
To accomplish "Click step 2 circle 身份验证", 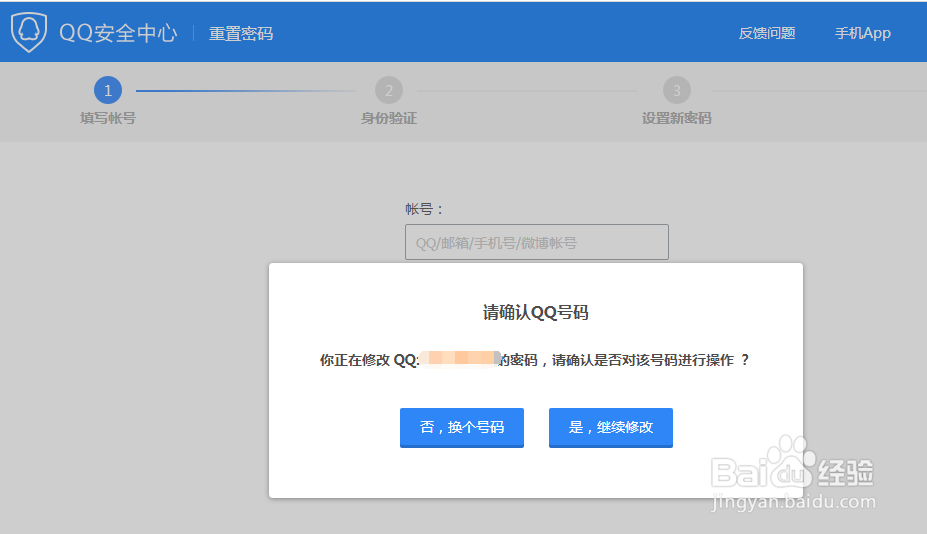I will click(x=388, y=90).
